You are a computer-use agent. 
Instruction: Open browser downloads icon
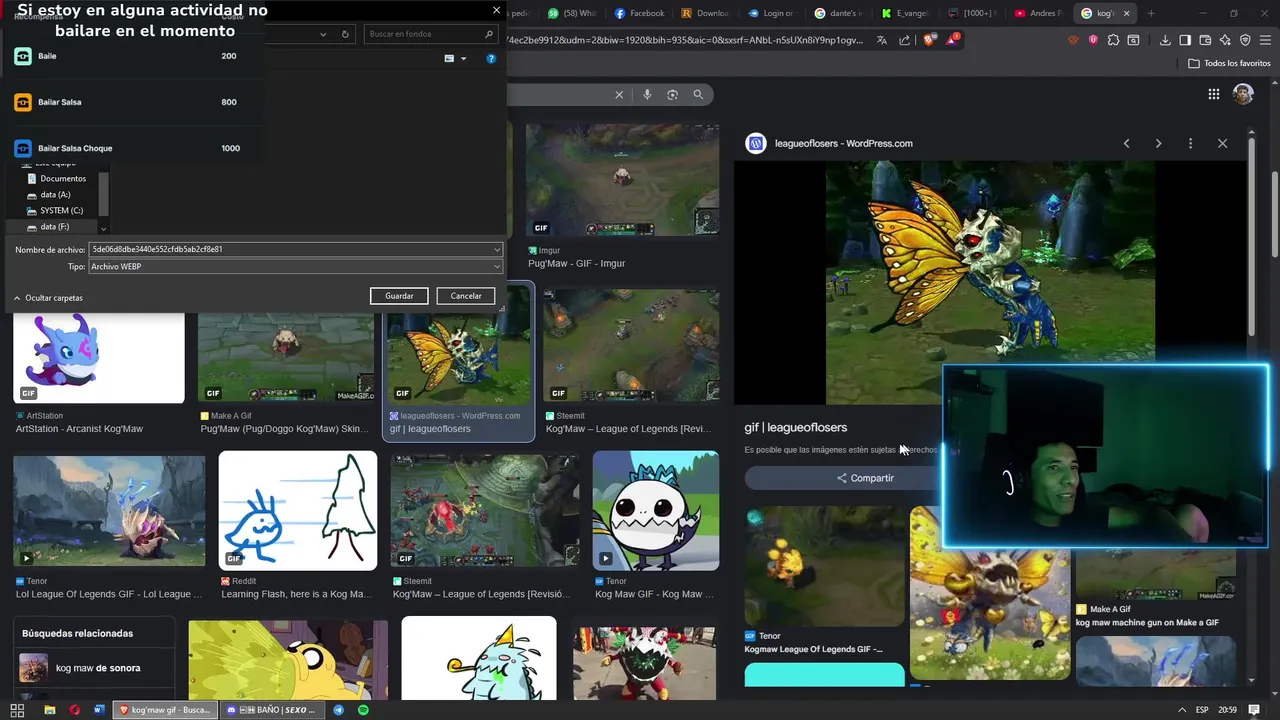pyautogui.click(x=1165, y=40)
